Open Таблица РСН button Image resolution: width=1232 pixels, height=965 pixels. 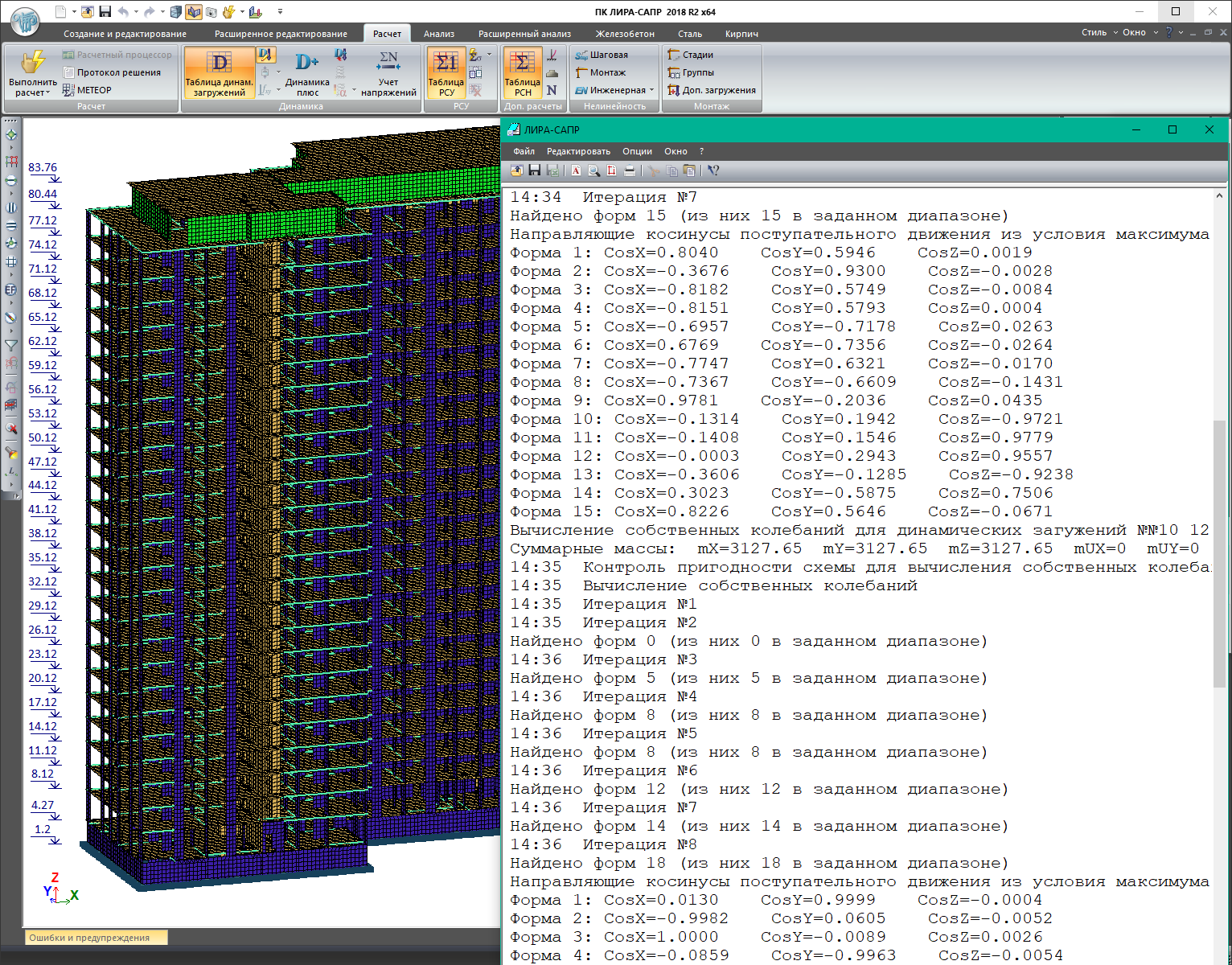pyautogui.click(x=522, y=72)
